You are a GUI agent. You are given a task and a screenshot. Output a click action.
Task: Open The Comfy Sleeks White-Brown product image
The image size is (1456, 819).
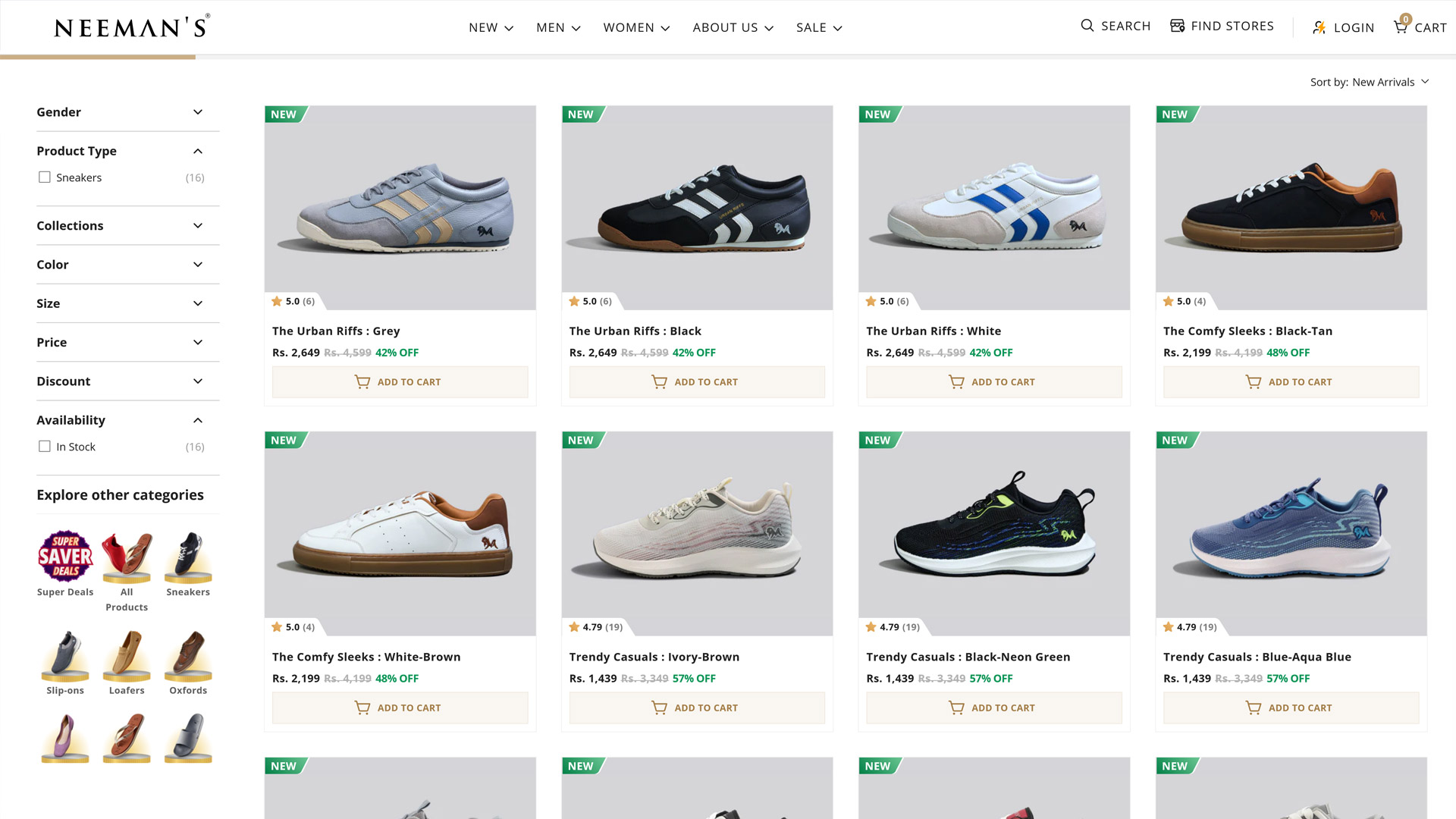tap(400, 533)
